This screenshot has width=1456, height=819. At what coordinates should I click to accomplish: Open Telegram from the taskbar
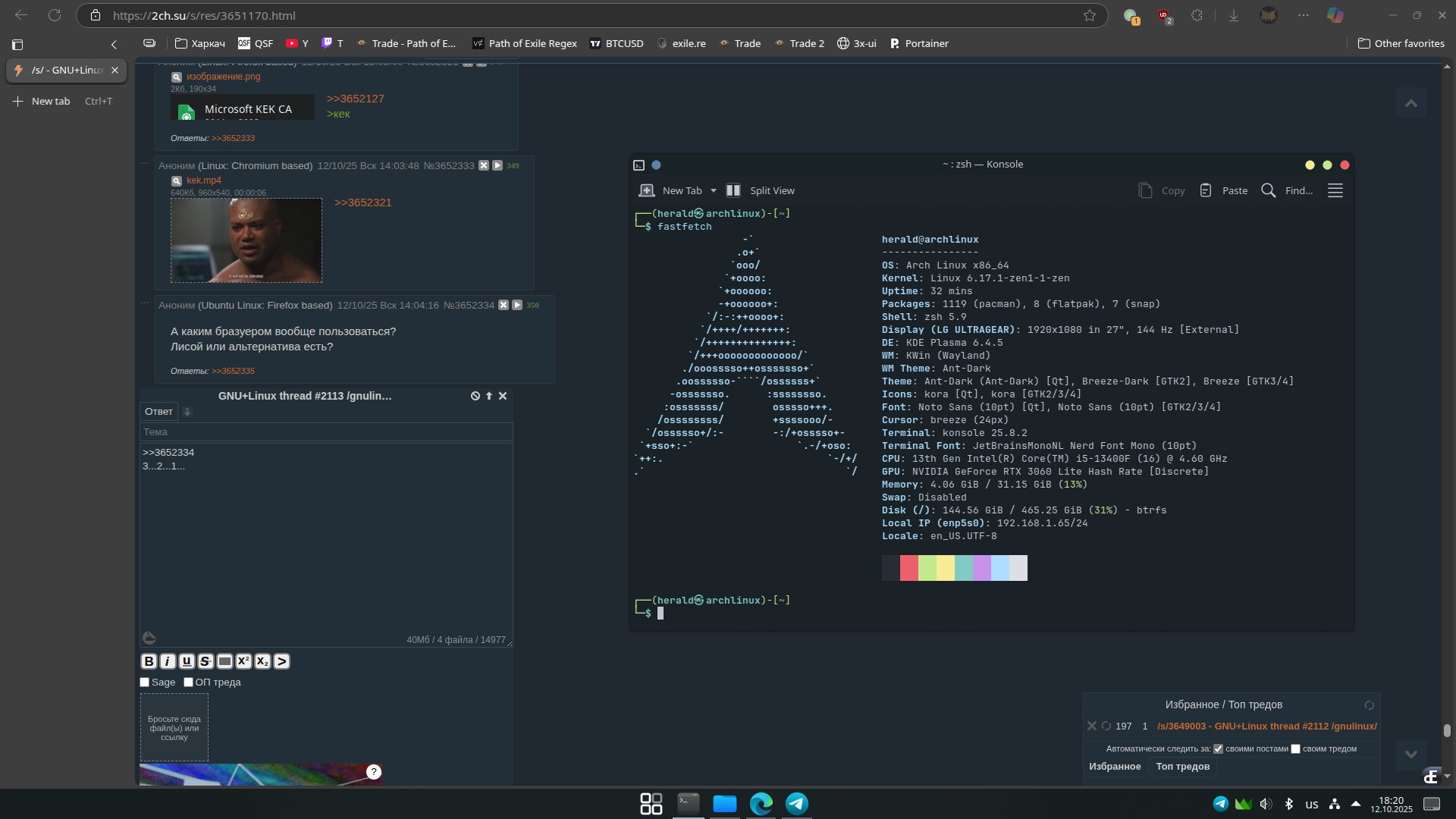pyautogui.click(x=797, y=804)
